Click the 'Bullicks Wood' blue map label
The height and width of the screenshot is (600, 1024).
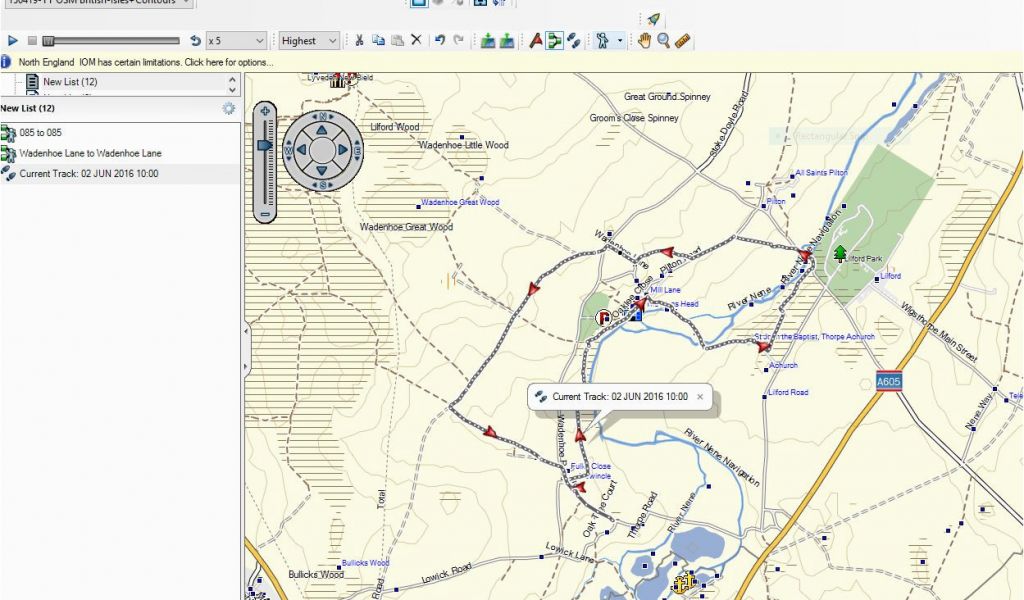coord(366,563)
